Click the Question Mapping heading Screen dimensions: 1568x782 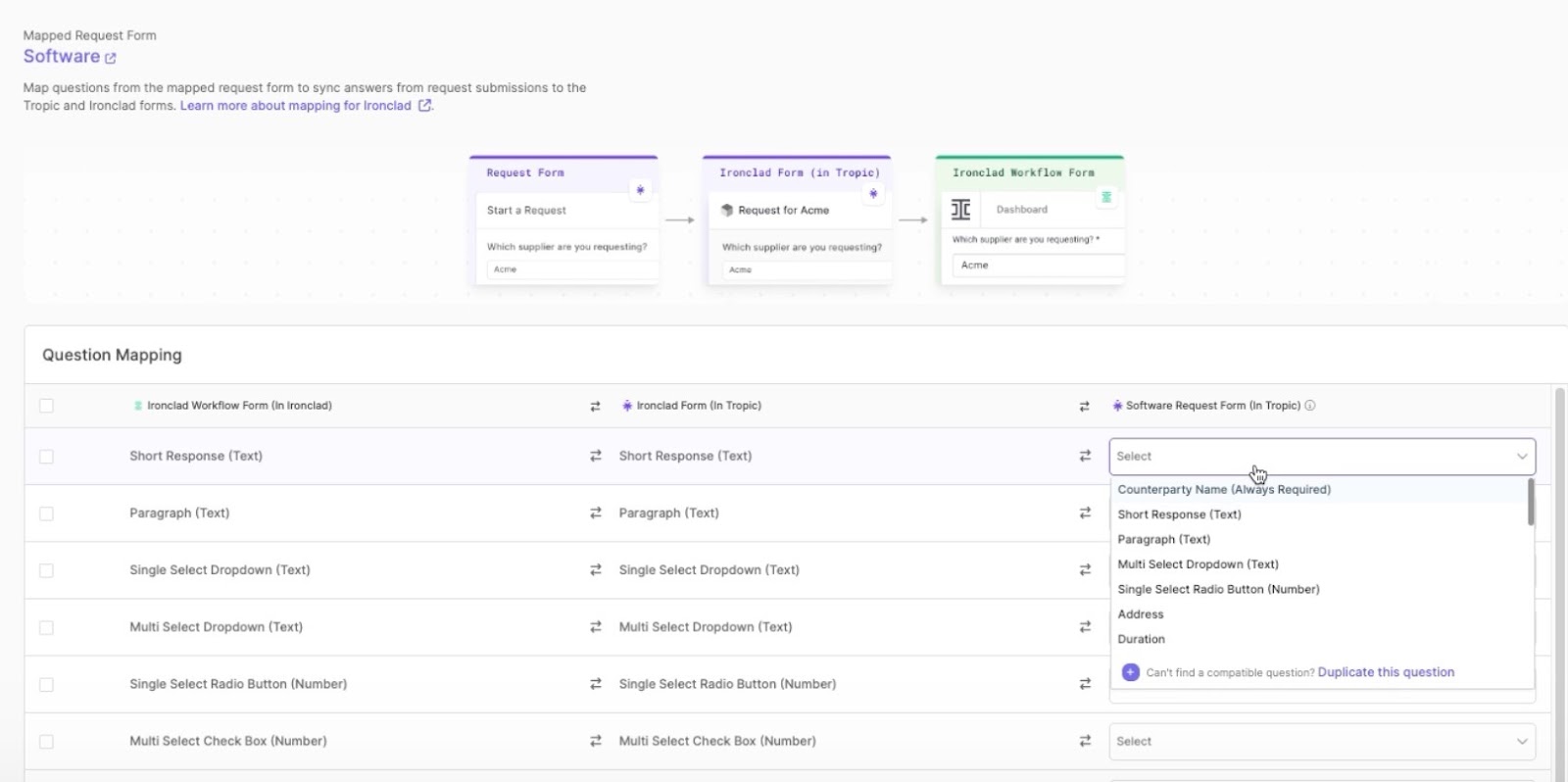112,355
